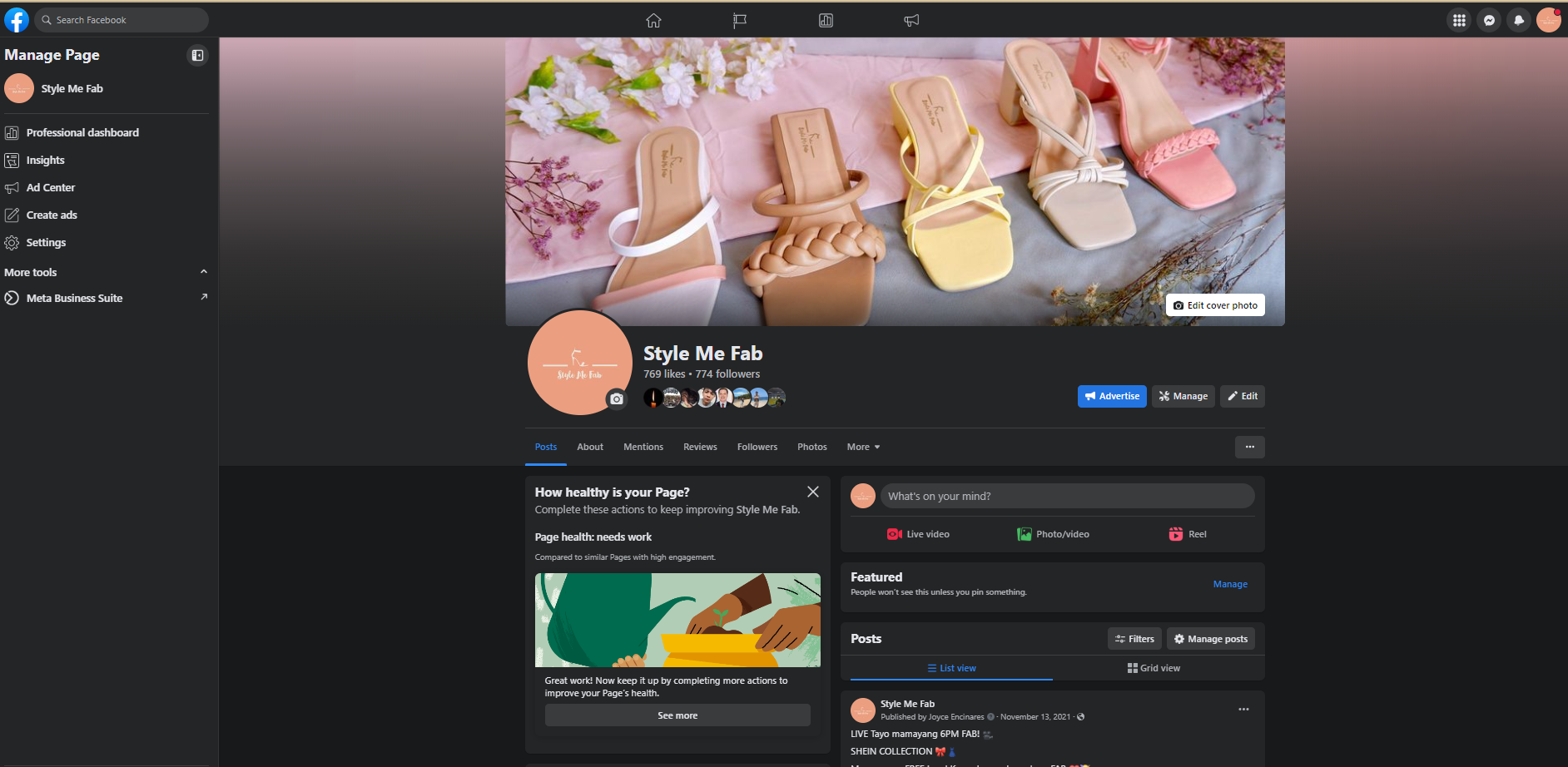Click the post author avatar in feed
The width and height of the screenshot is (1568, 767).
coord(863,710)
